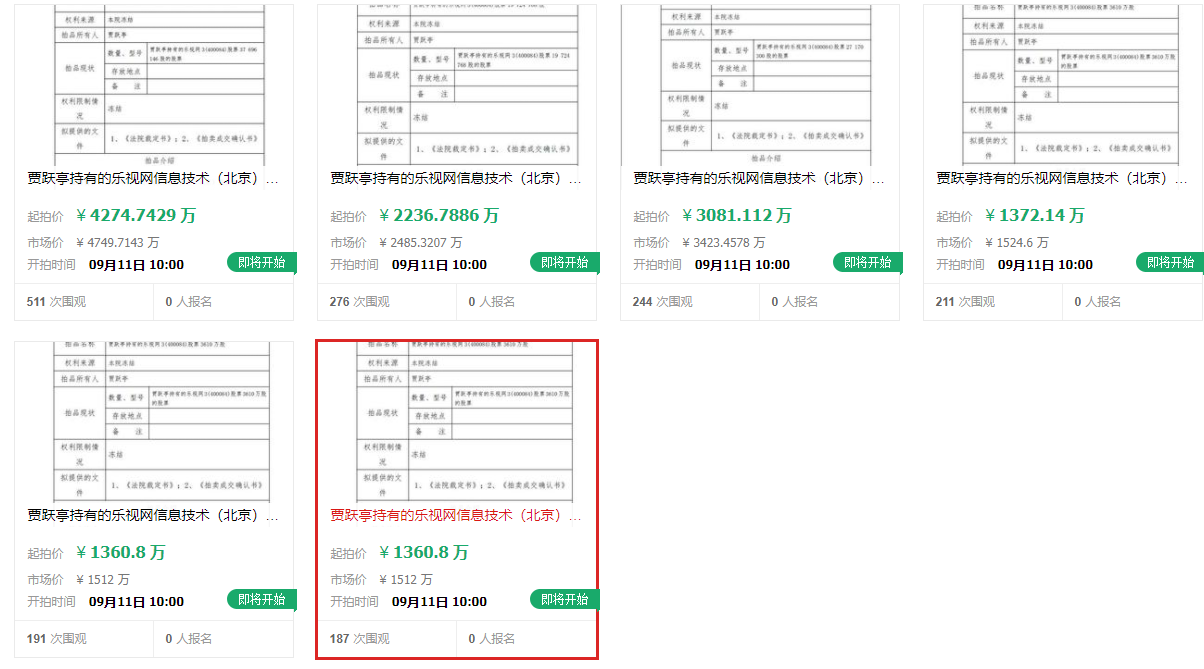The height and width of the screenshot is (669, 1204).
Task: Click market price ¥1512万 on the 187次围观 listing
Action: (x=406, y=580)
